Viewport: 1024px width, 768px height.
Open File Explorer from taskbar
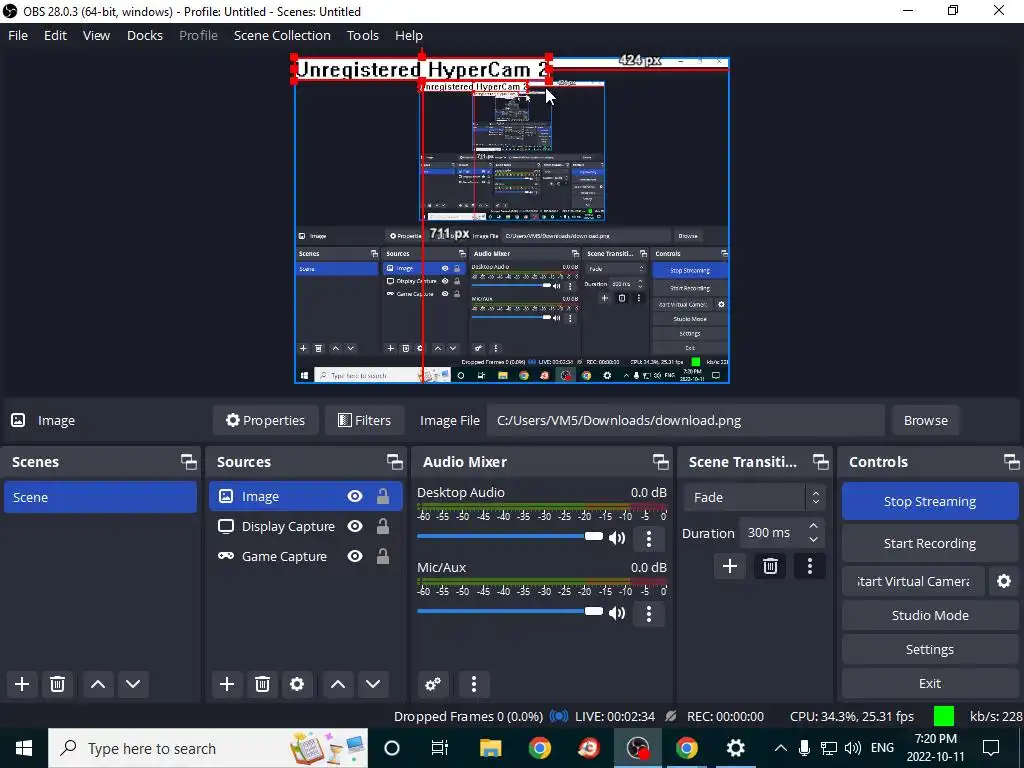tap(490, 748)
